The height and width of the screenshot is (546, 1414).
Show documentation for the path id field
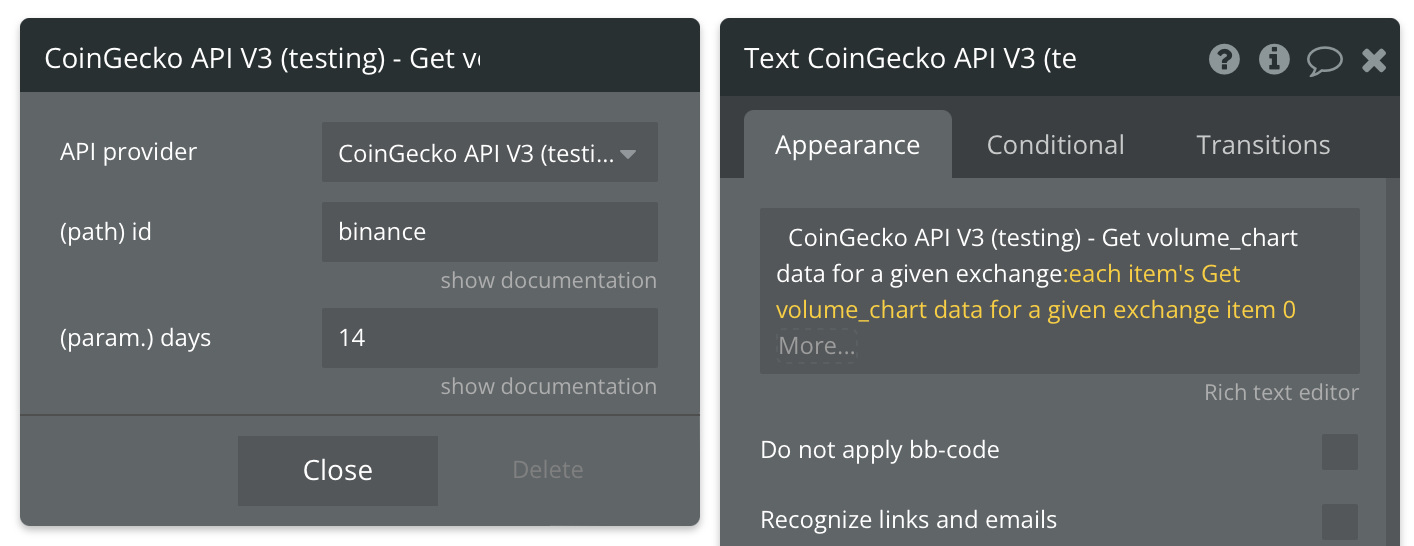pyautogui.click(x=548, y=280)
